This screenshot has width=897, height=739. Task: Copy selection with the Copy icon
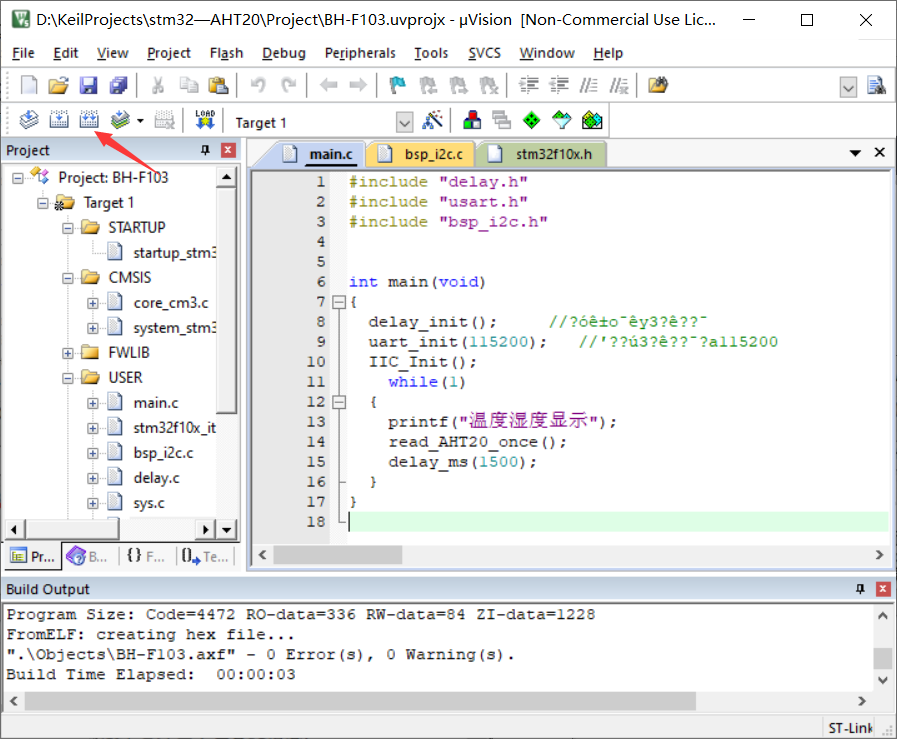(188, 85)
